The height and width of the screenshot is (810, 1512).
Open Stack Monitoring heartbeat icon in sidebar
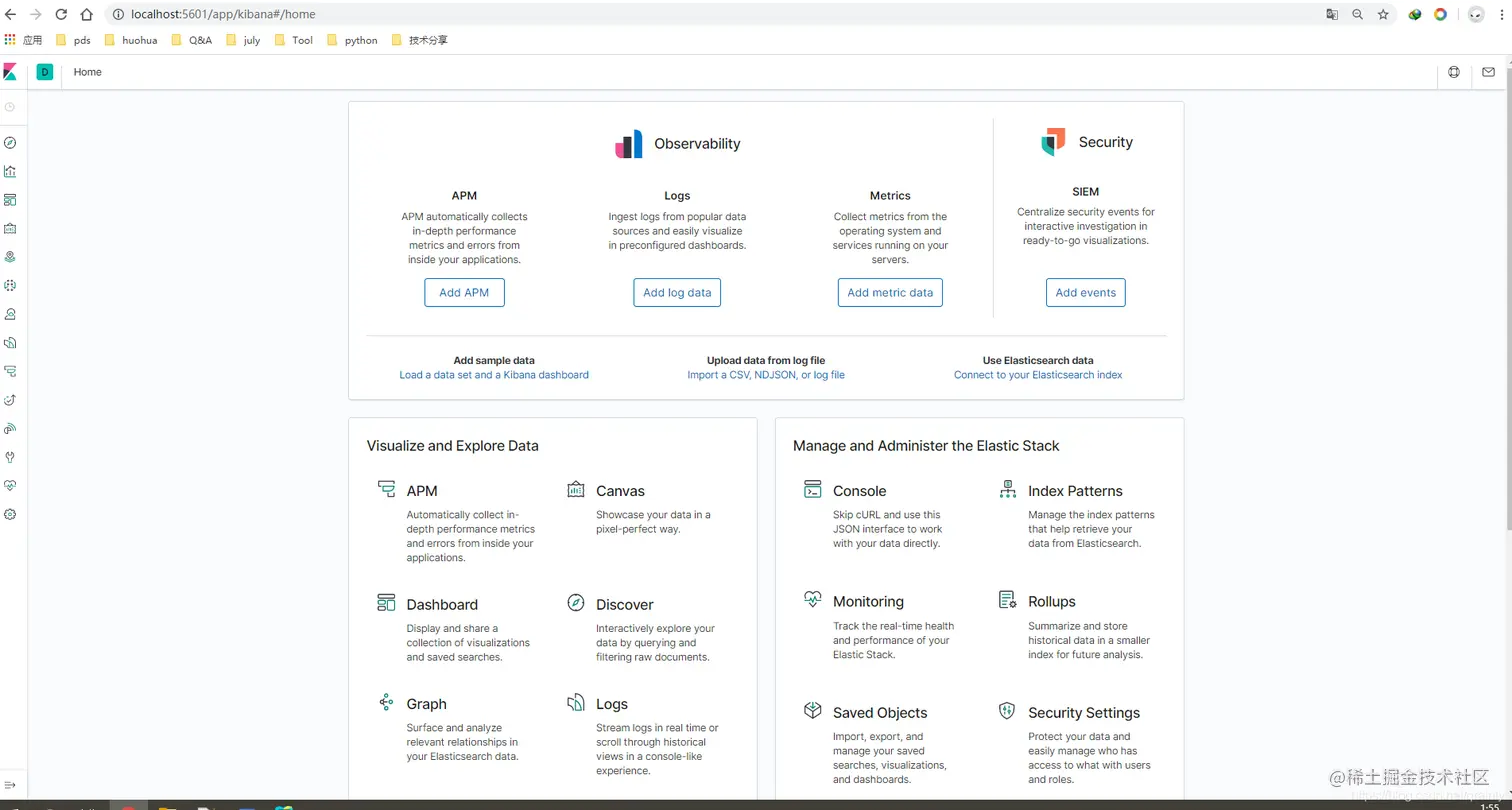[x=10, y=485]
